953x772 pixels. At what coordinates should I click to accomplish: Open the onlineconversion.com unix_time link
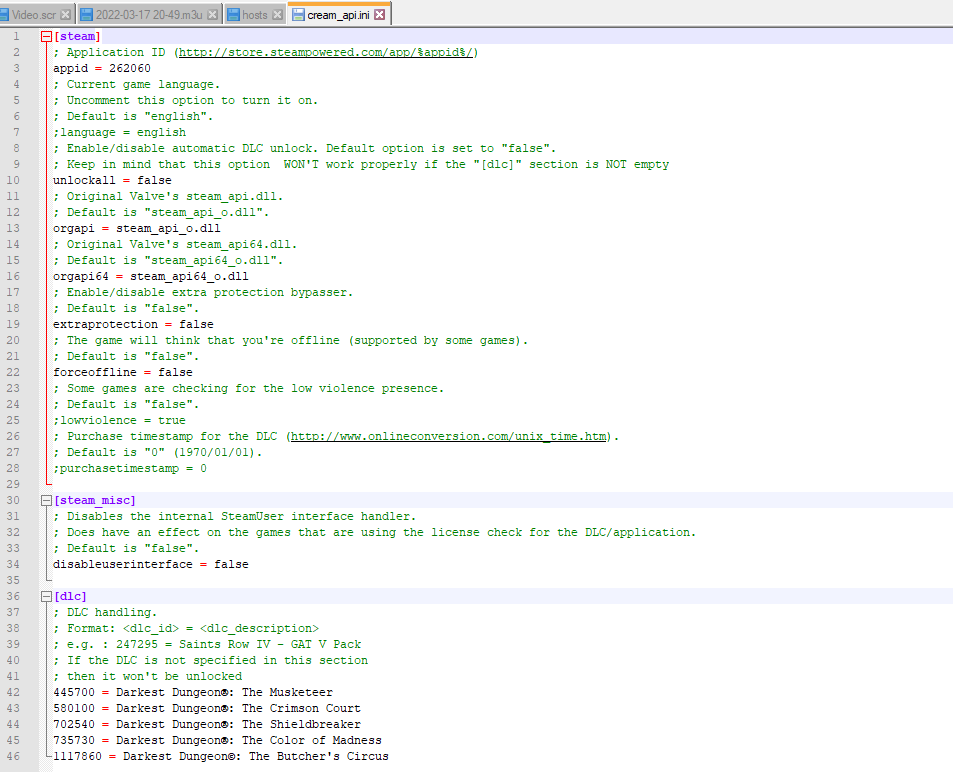point(450,436)
